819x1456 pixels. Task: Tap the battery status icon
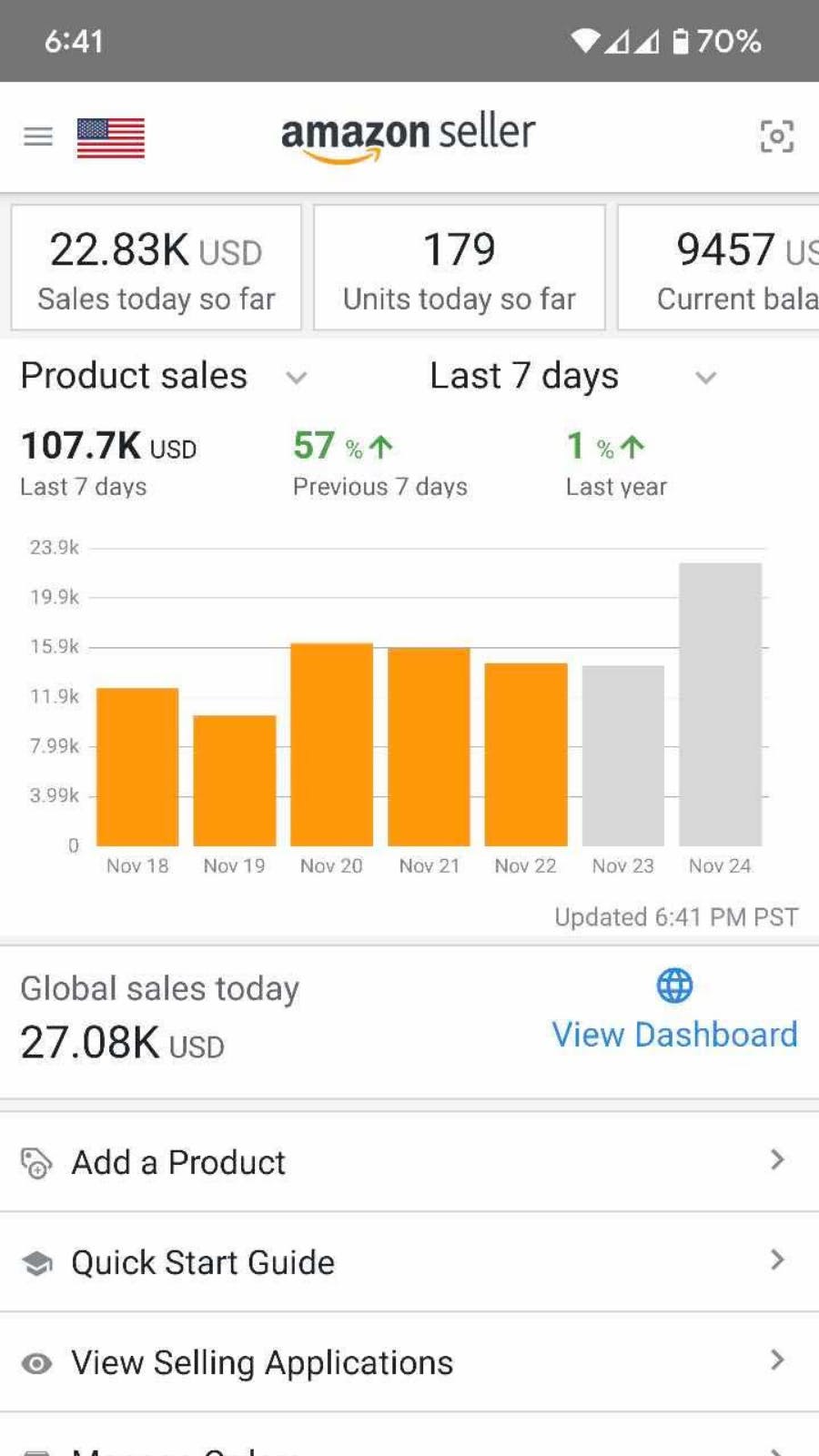[680, 41]
